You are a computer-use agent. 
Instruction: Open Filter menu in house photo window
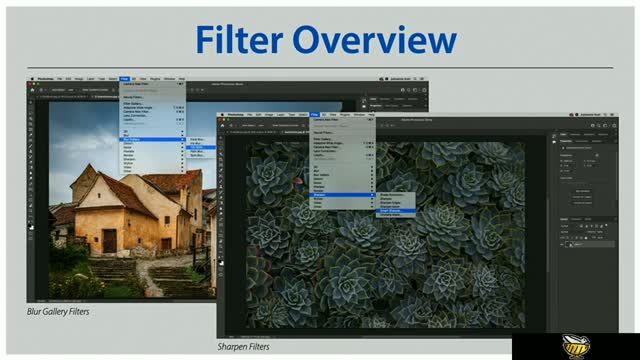[124, 79]
